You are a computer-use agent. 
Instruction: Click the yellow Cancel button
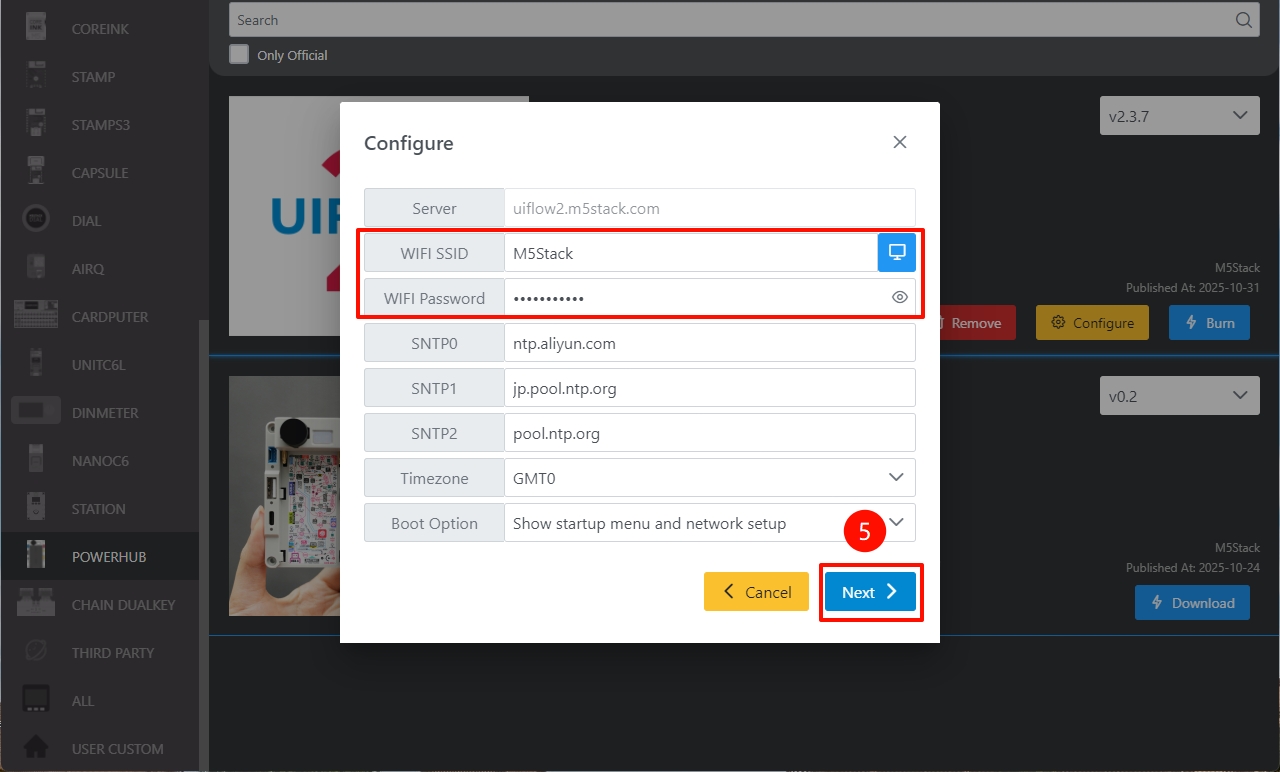(756, 592)
